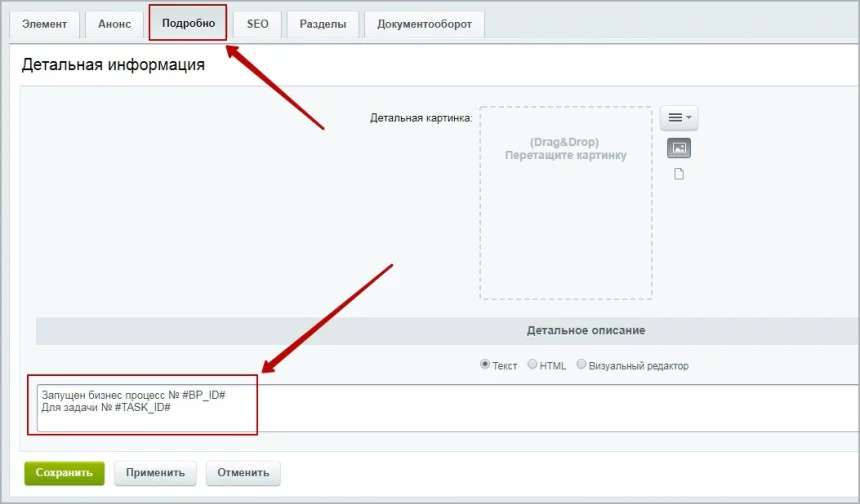Switch to the Элемент tab
Viewport: 860px width, 504px height.
[44, 24]
